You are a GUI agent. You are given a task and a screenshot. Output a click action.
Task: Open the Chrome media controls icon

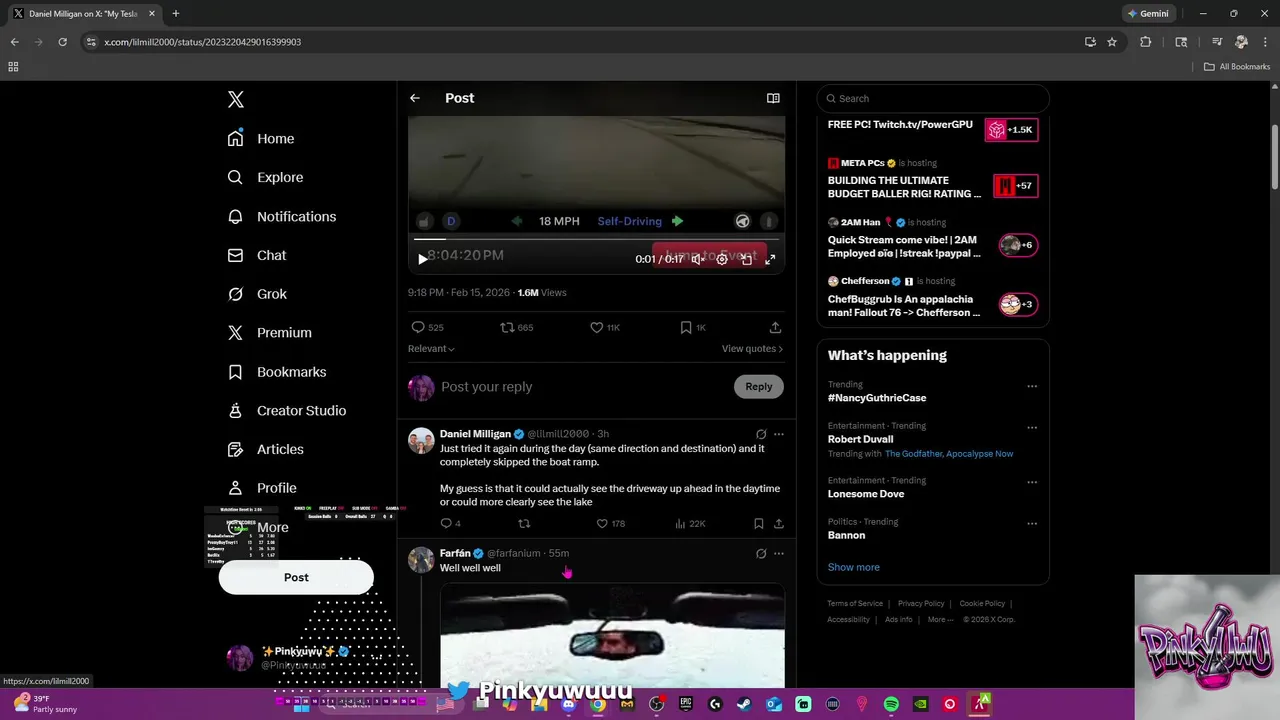pyautogui.click(x=1217, y=42)
